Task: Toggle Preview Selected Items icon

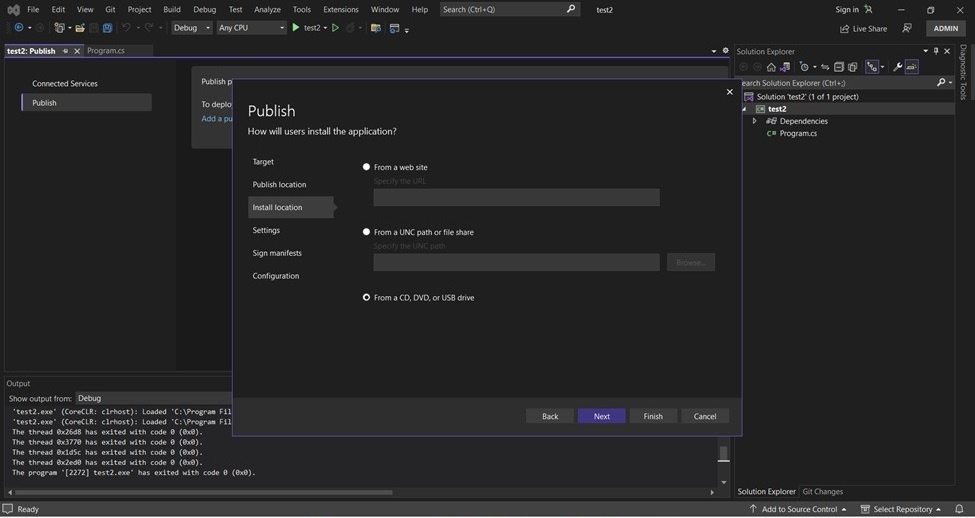Action: point(912,67)
